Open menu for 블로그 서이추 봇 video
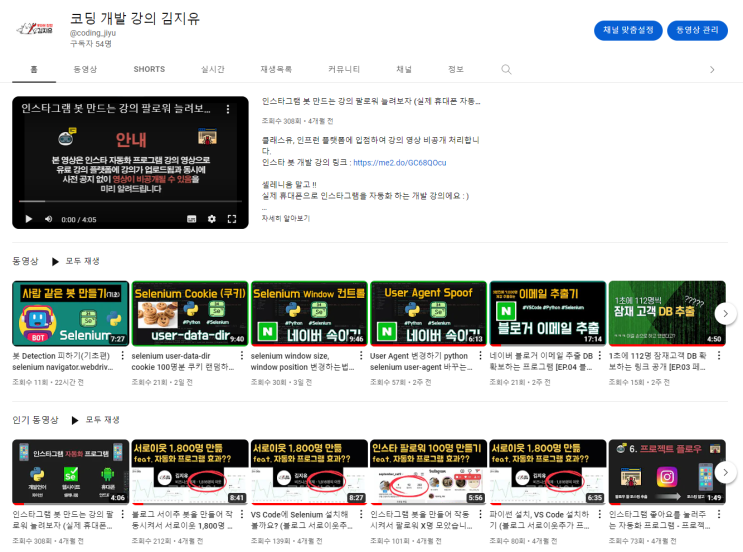This screenshot has height=552, width=743. [242, 514]
